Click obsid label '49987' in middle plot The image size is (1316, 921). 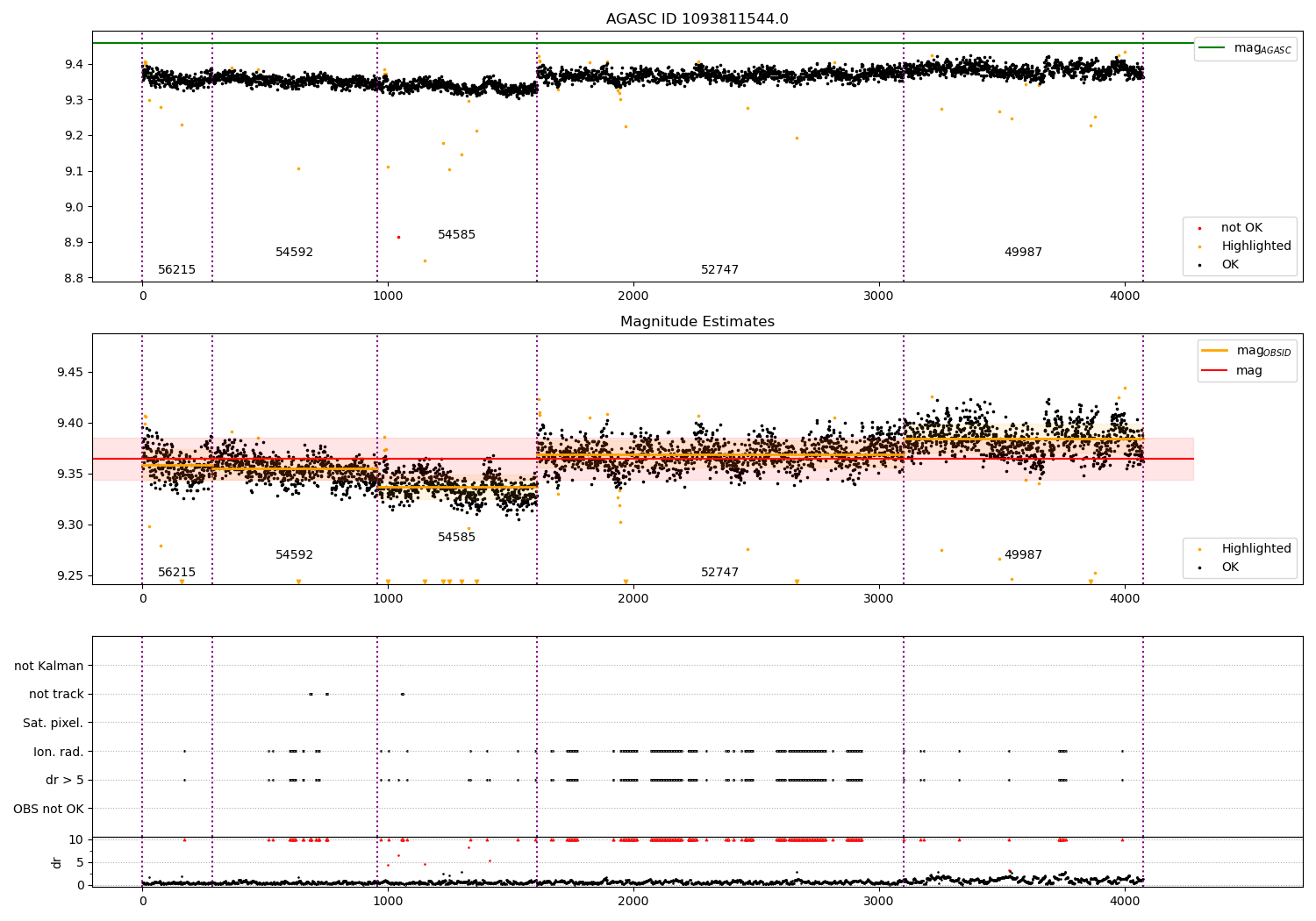tap(1024, 555)
